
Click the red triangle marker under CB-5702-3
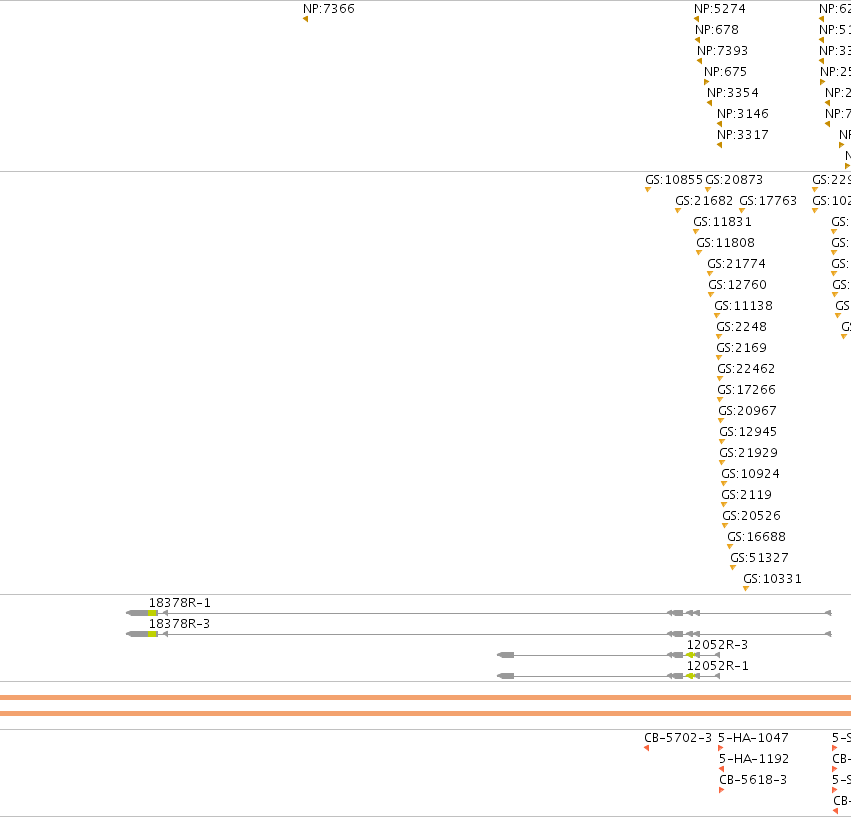(x=646, y=748)
